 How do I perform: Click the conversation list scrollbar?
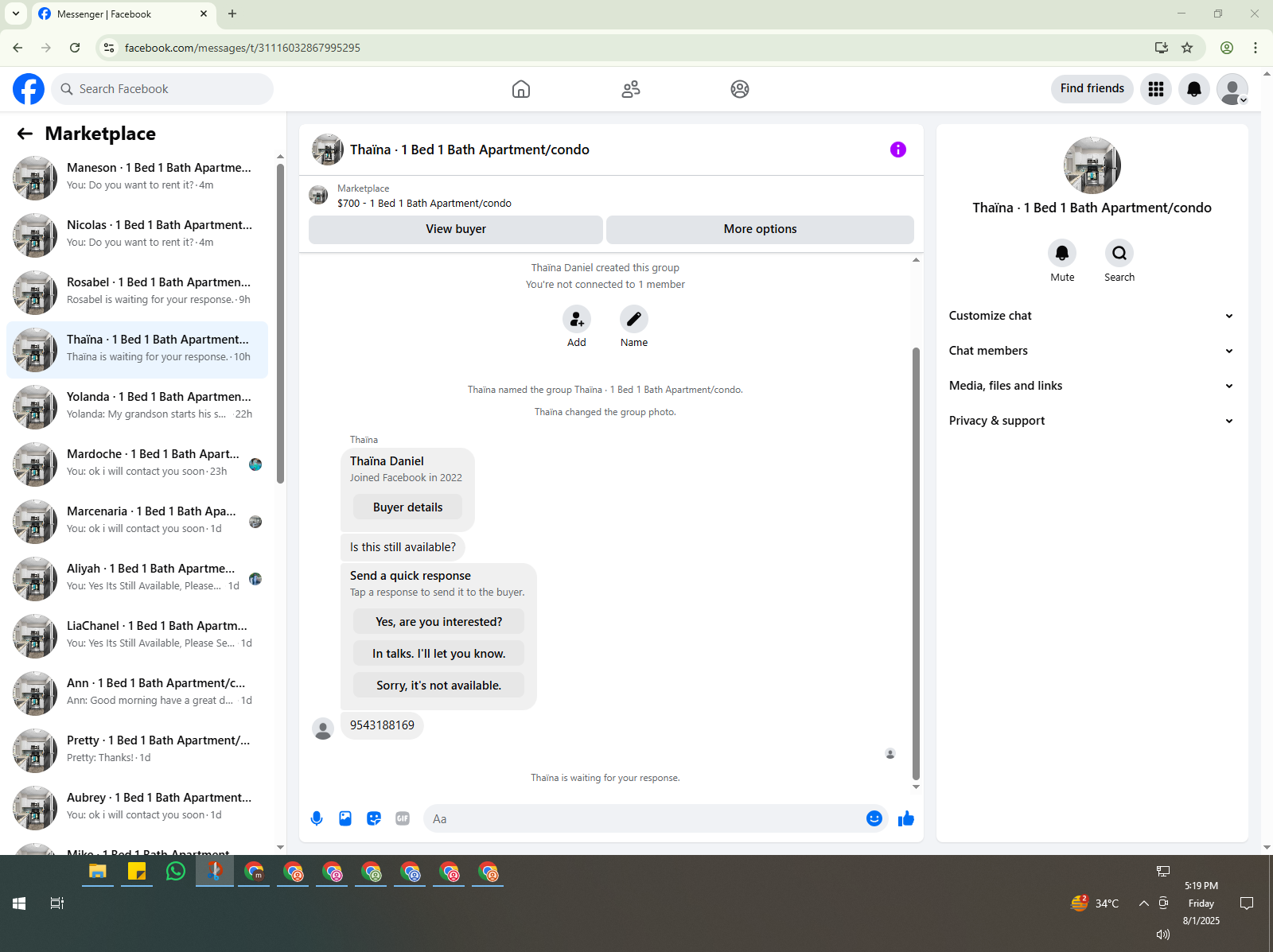tap(280, 323)
